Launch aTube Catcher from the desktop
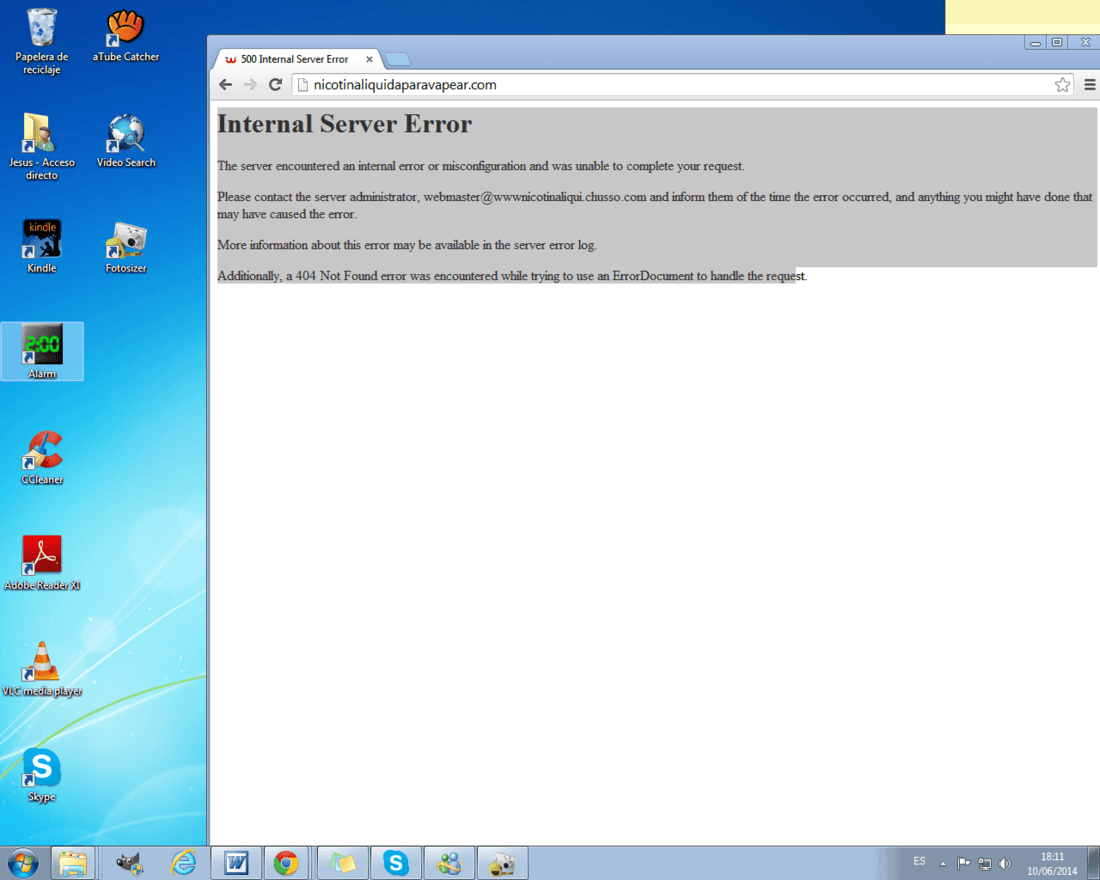1100x880 pixels. coord(126,35)
